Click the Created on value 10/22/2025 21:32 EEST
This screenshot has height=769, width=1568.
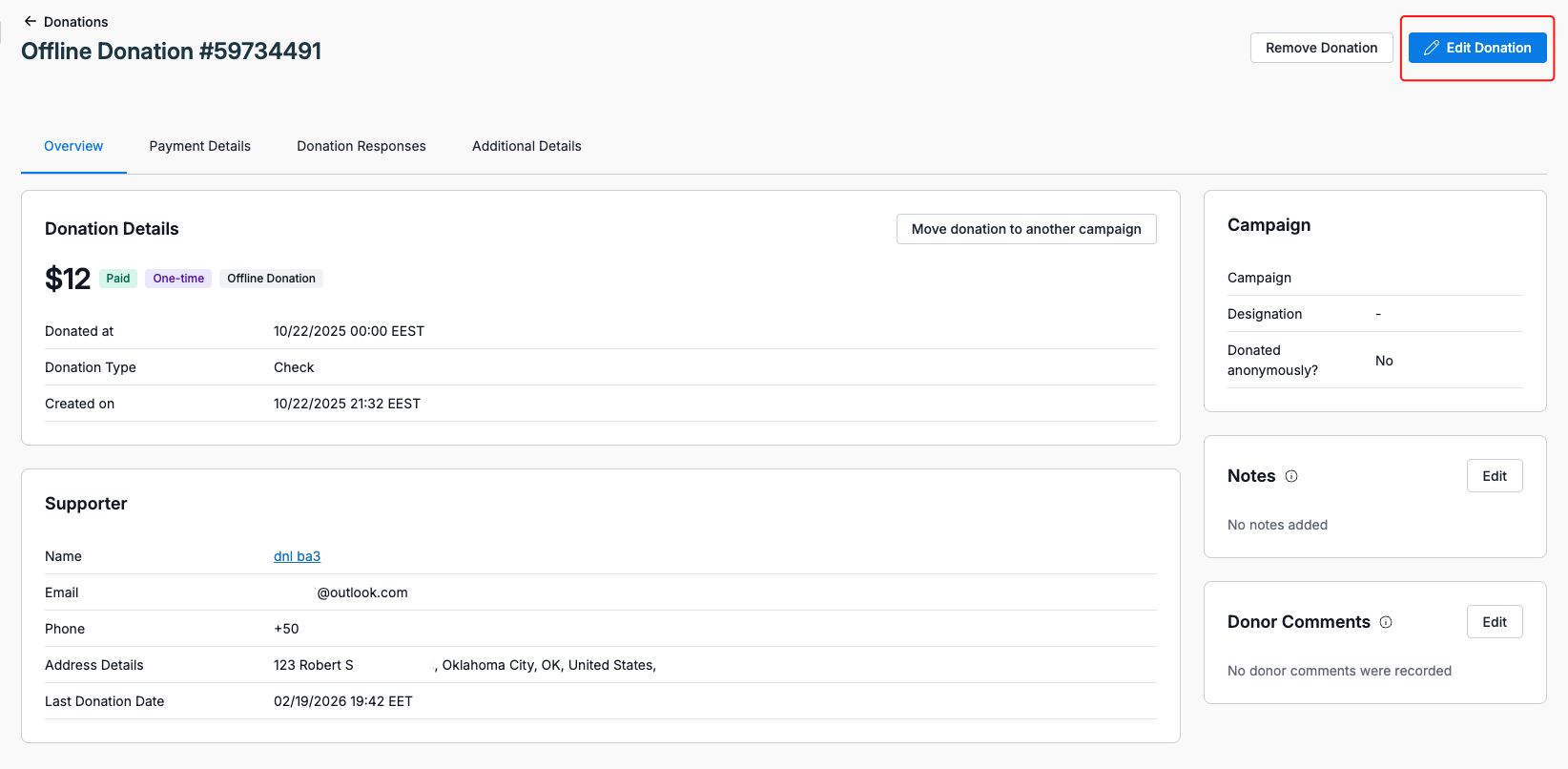(x=347, y=404)
